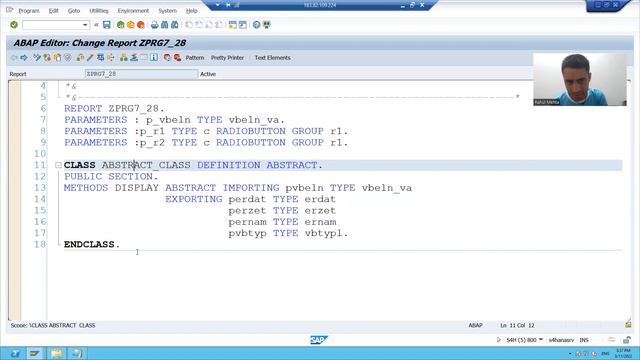Viewport: 640px width, 360px height.
Task: Click the Ln 11 Col 12 status indicator
Action: pyautogui.click(x=517, y=325)
